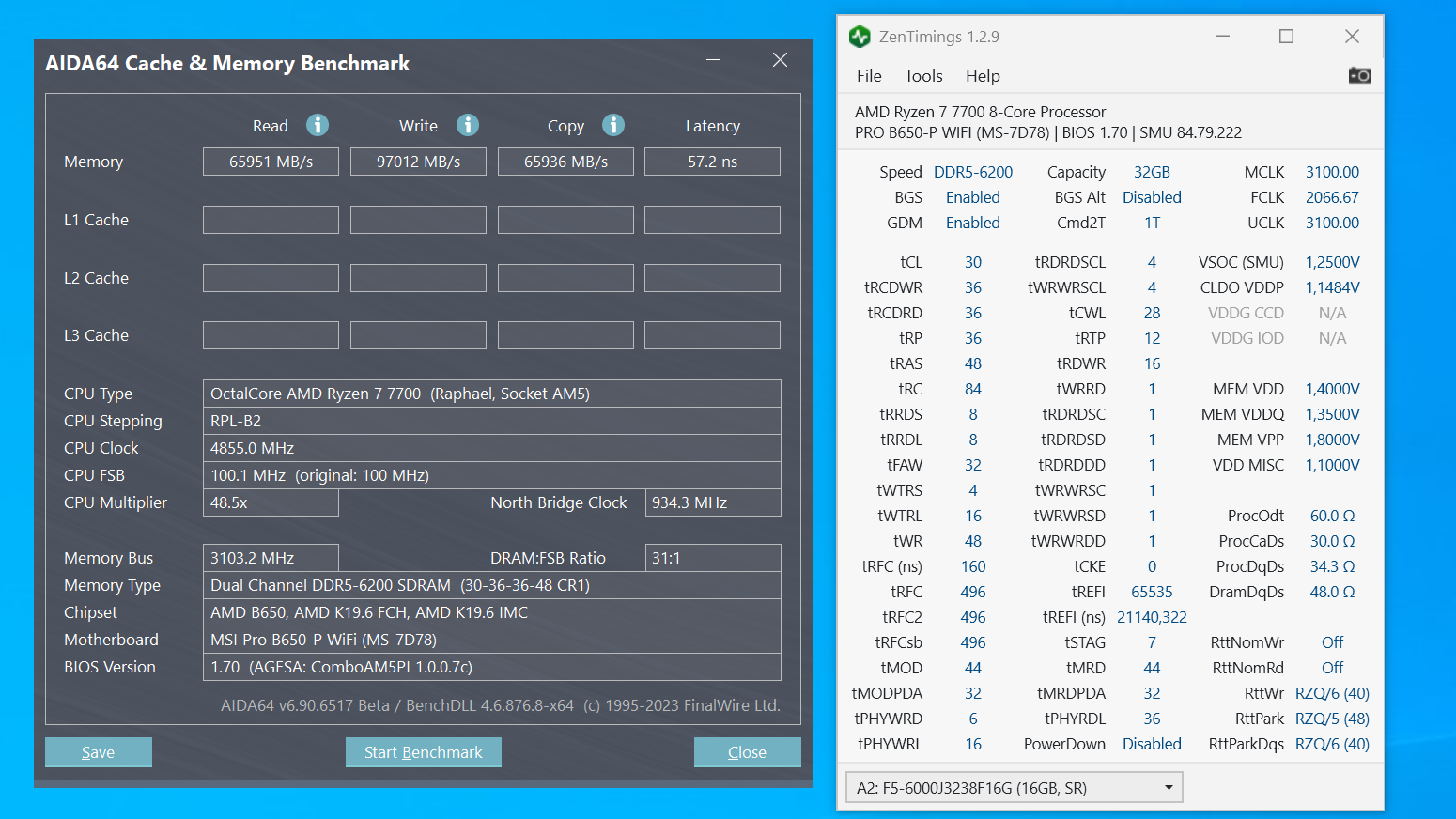This screenshot has height=819, width=1456.
Task: Click the Read info icon
Action: [x=318, y=125]
